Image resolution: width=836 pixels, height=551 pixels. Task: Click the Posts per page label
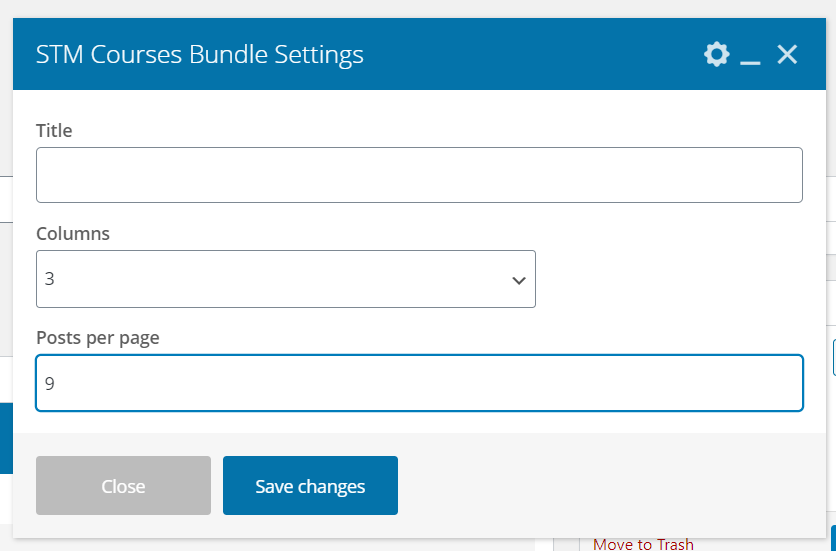pos(98,337)
